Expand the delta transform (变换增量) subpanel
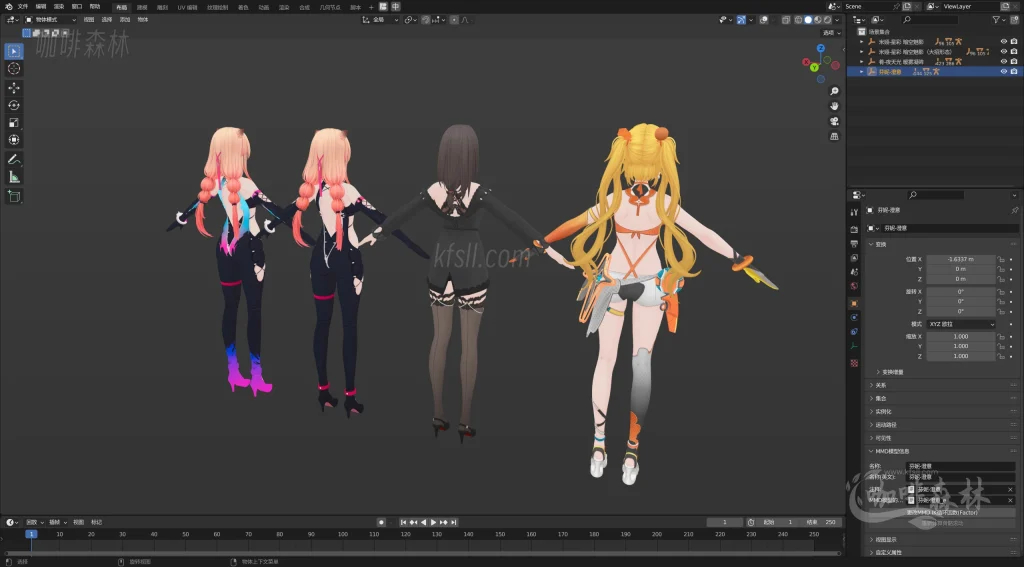The image size is (1024, 567). pyautogui.click(x=878, y=372)
